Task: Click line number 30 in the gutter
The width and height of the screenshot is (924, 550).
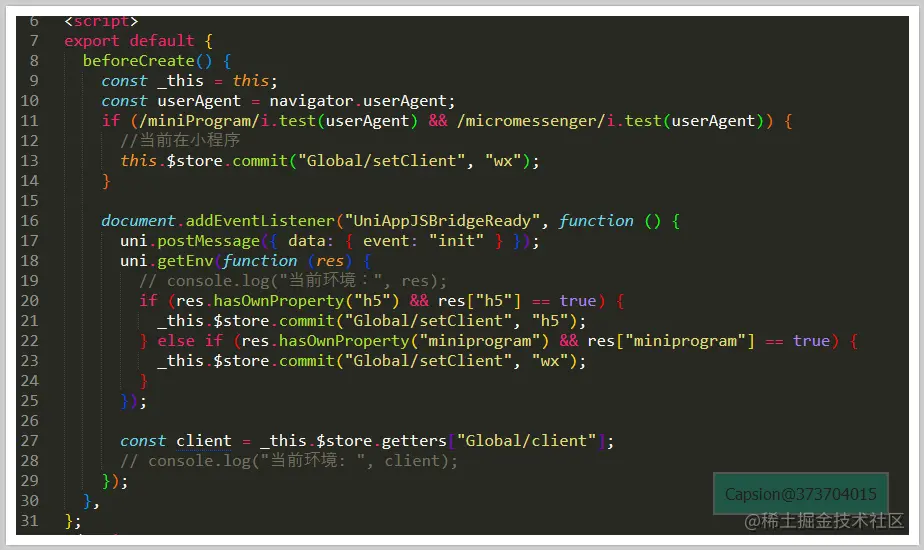Action: 29,501
